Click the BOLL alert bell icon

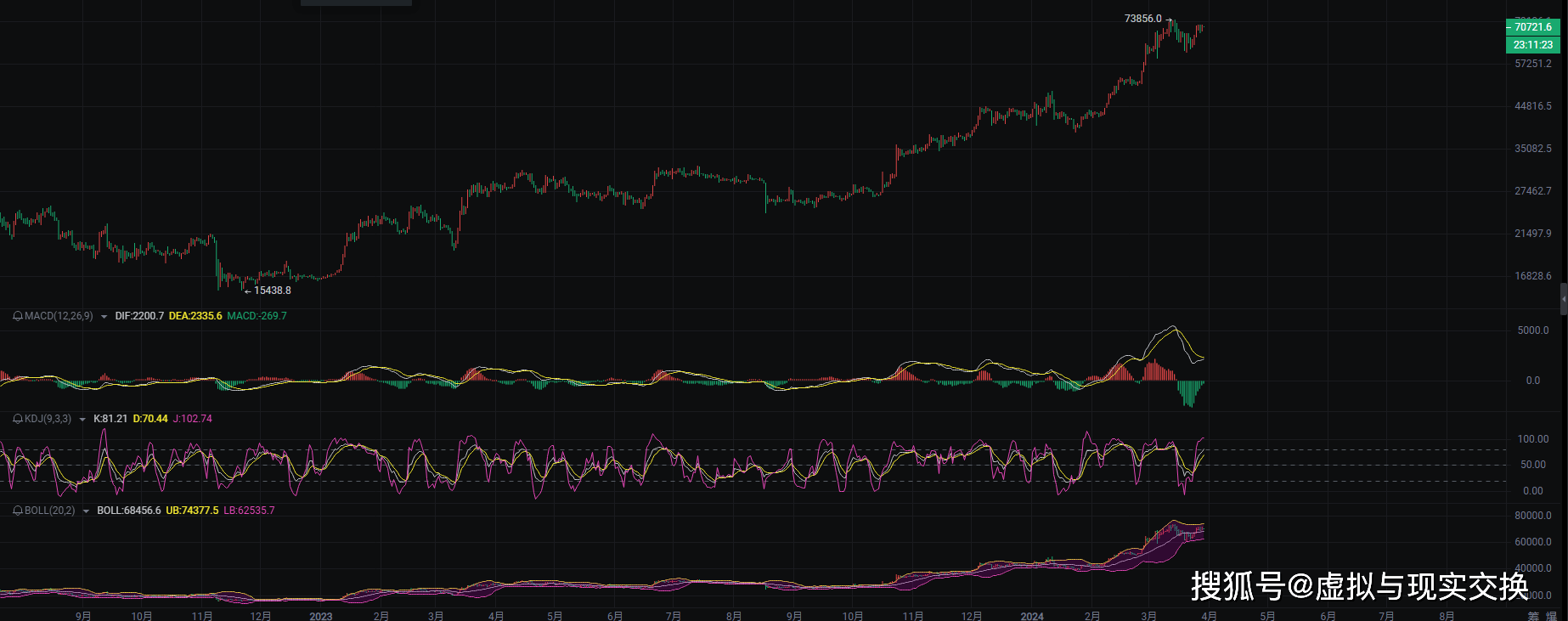[17, 511]
